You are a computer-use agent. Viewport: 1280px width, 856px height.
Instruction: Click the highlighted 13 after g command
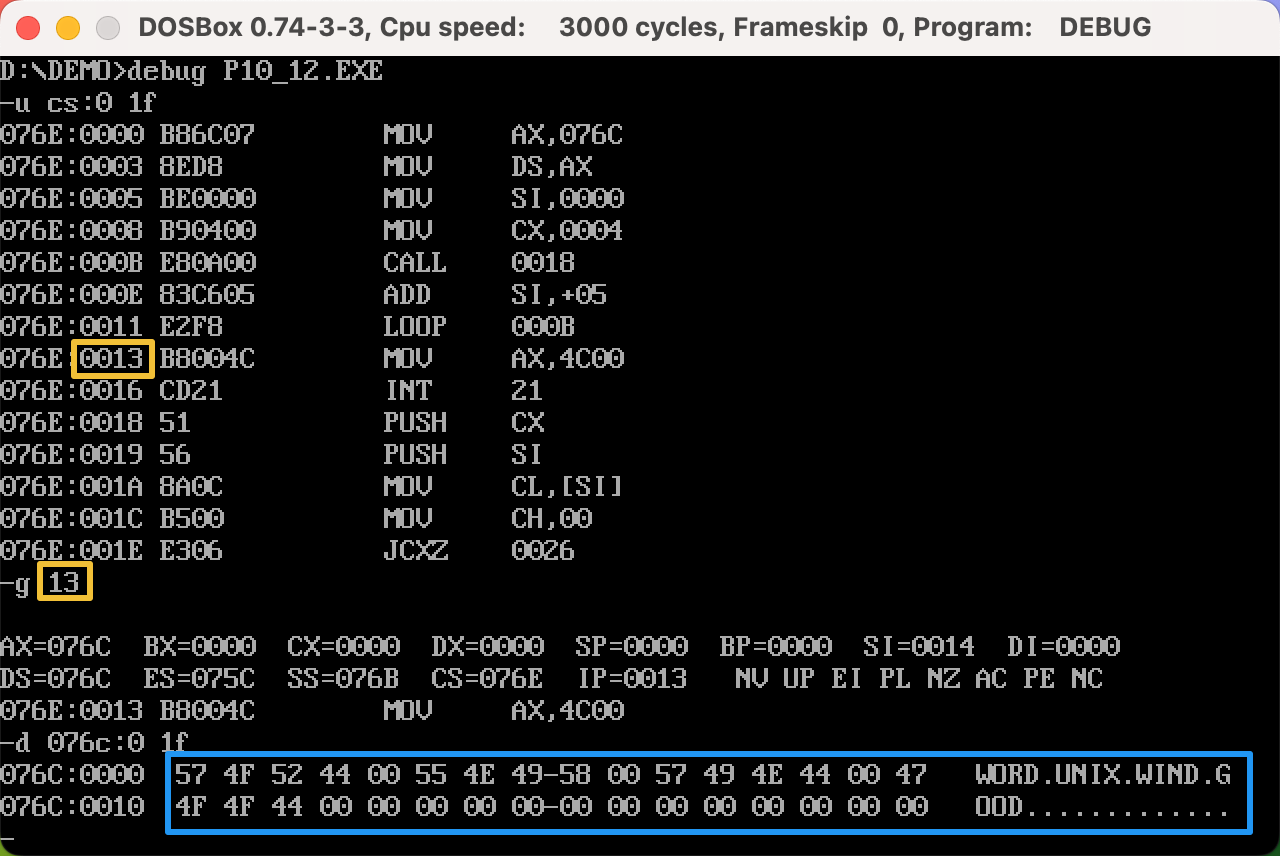click(64, 582)
